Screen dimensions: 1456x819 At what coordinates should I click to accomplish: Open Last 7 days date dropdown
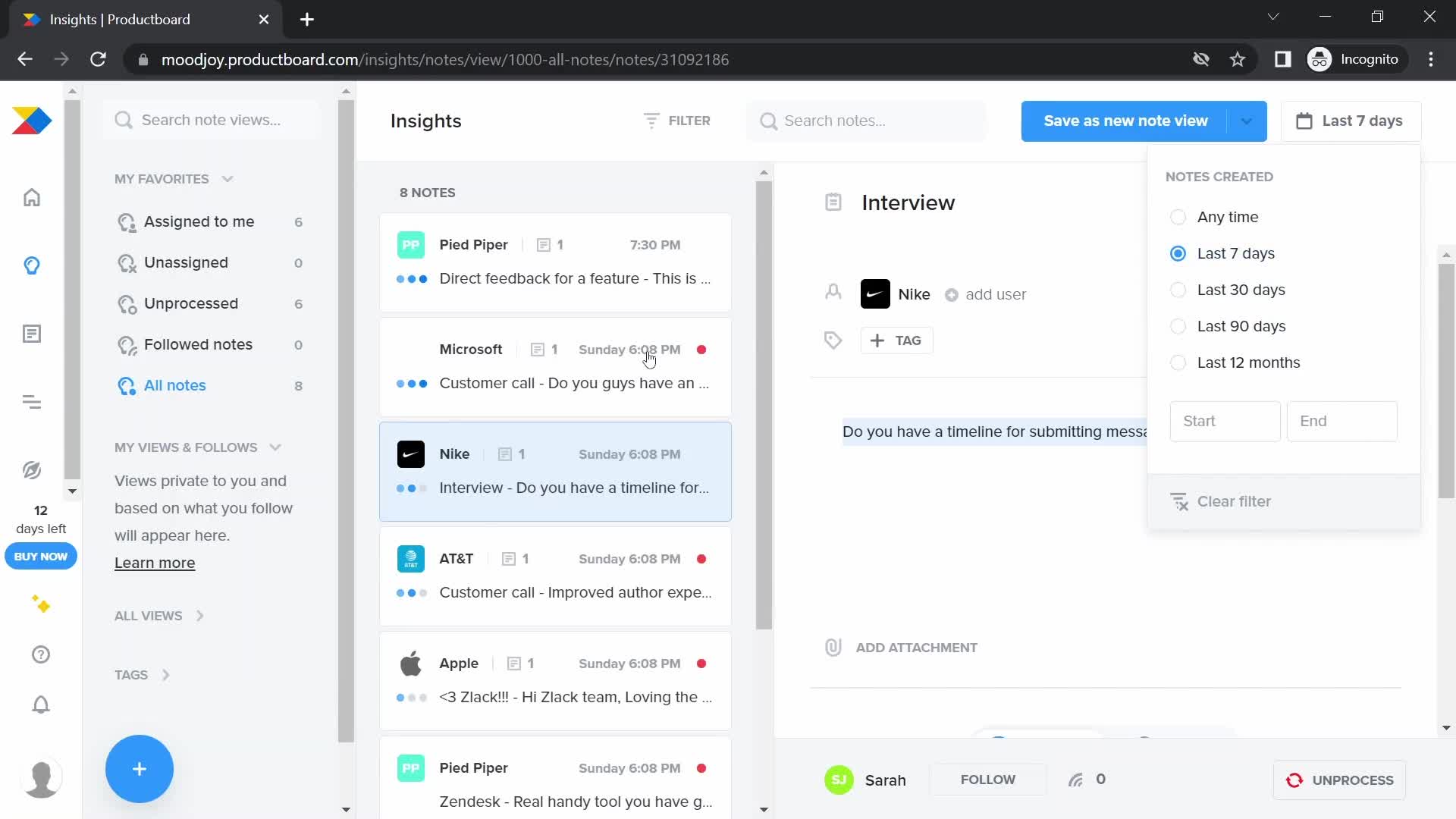pyautogui.click(x=1351, y=121)
